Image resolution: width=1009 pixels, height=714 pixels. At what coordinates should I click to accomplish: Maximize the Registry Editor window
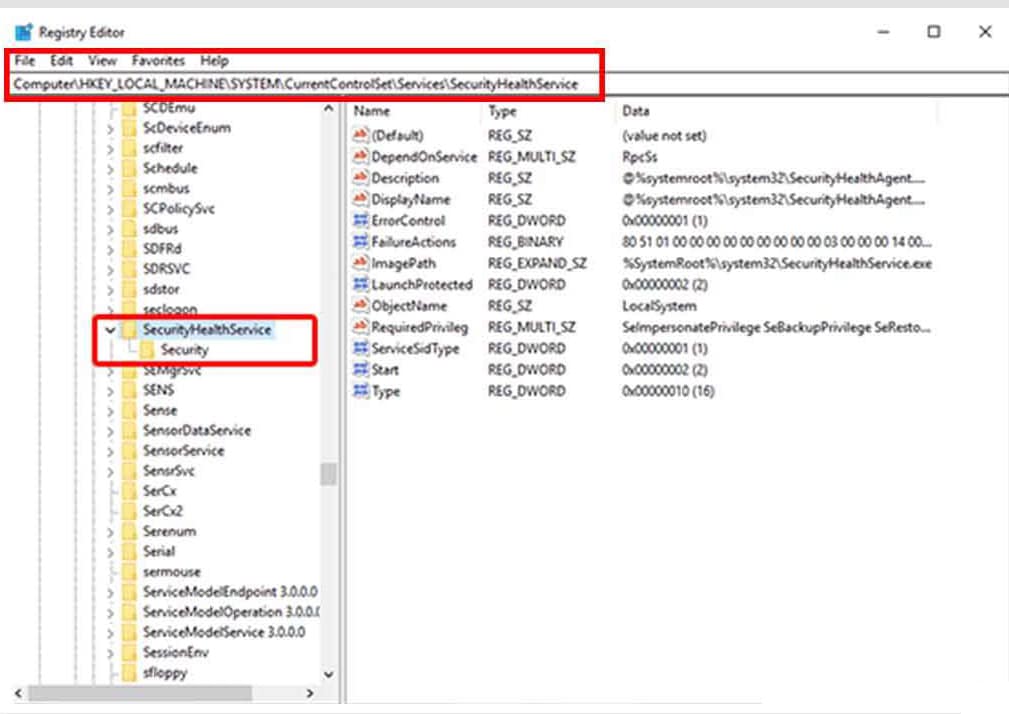click(x=934, y=32)
